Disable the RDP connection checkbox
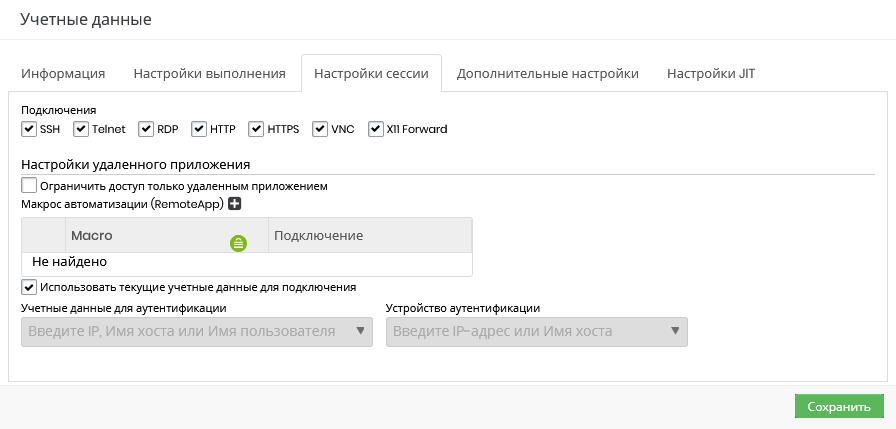This screenshot has height=429, width=896. pos(146,129)
